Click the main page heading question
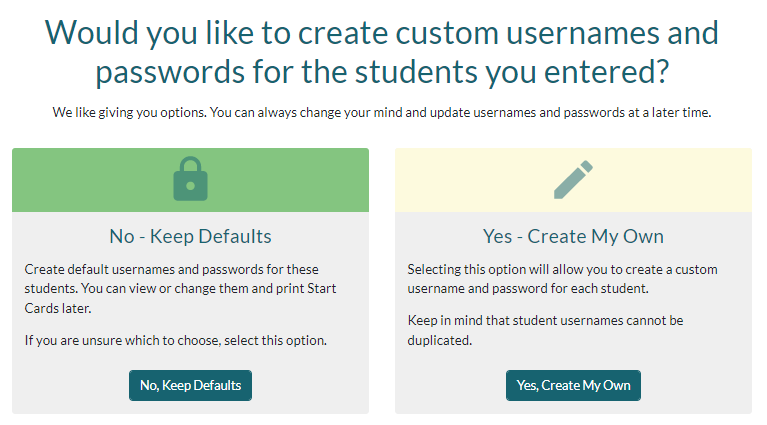 (382, 52)
